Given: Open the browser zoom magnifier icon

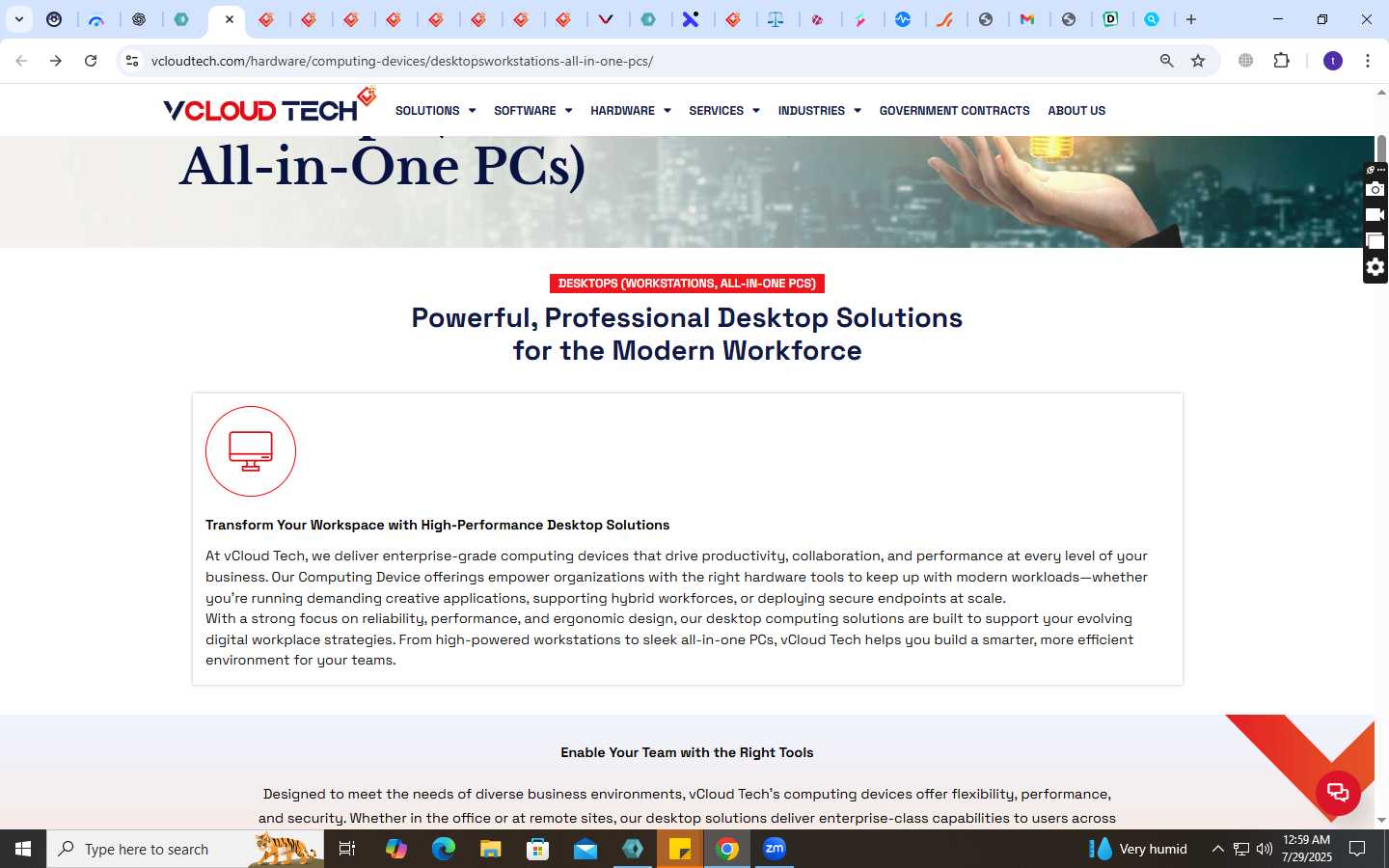Looking at the screenshot, I should point(1166,61).
